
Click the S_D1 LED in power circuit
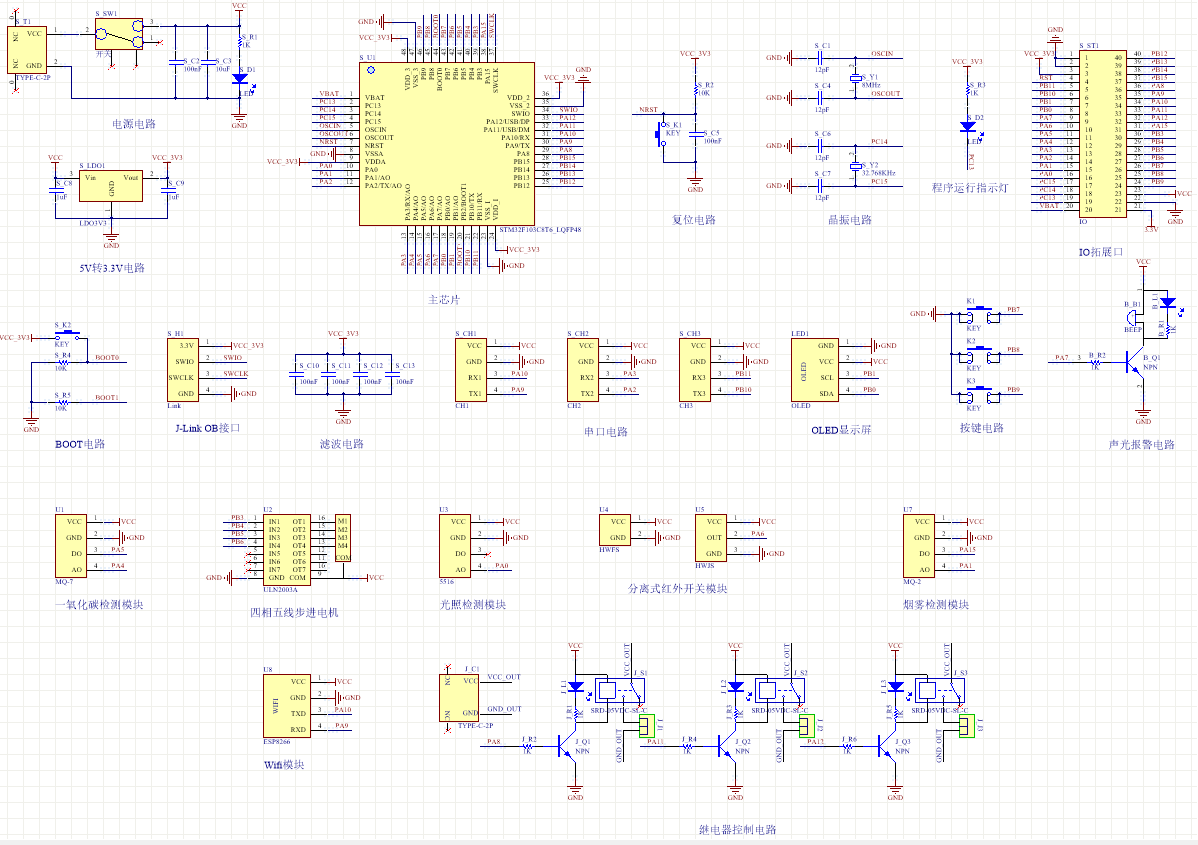tap(240, 79)
